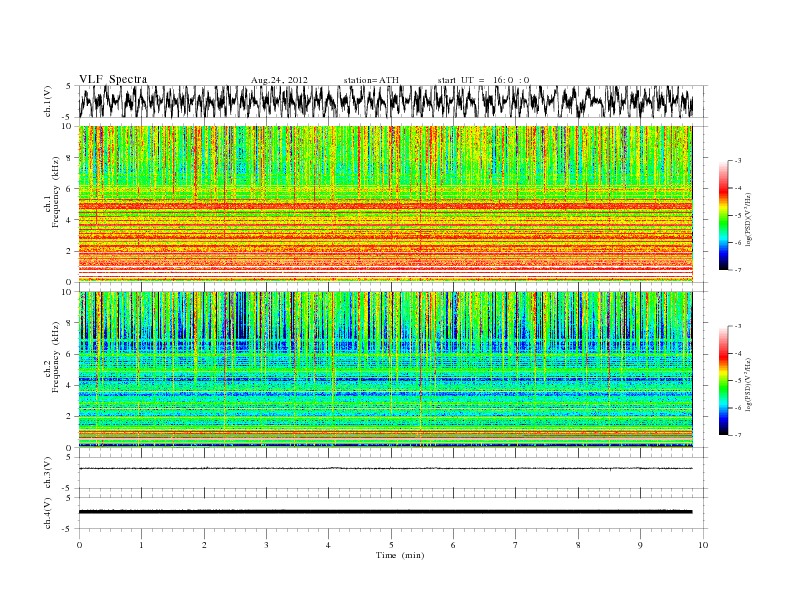Click the time axis tick label "10"
792x612 pixels.
(x=703, y=545)
